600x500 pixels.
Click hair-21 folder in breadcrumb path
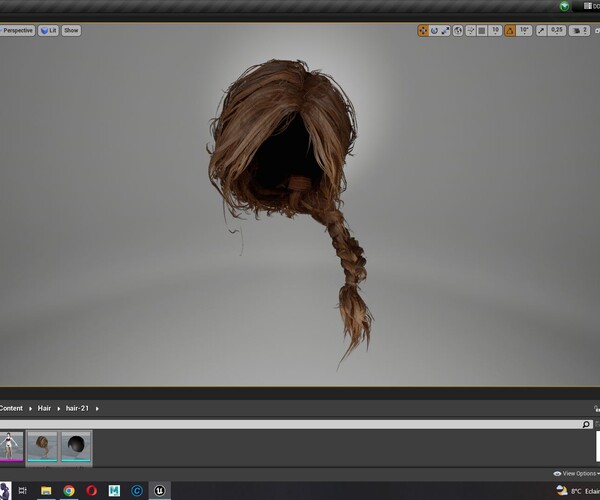click(x=77, y=408)
